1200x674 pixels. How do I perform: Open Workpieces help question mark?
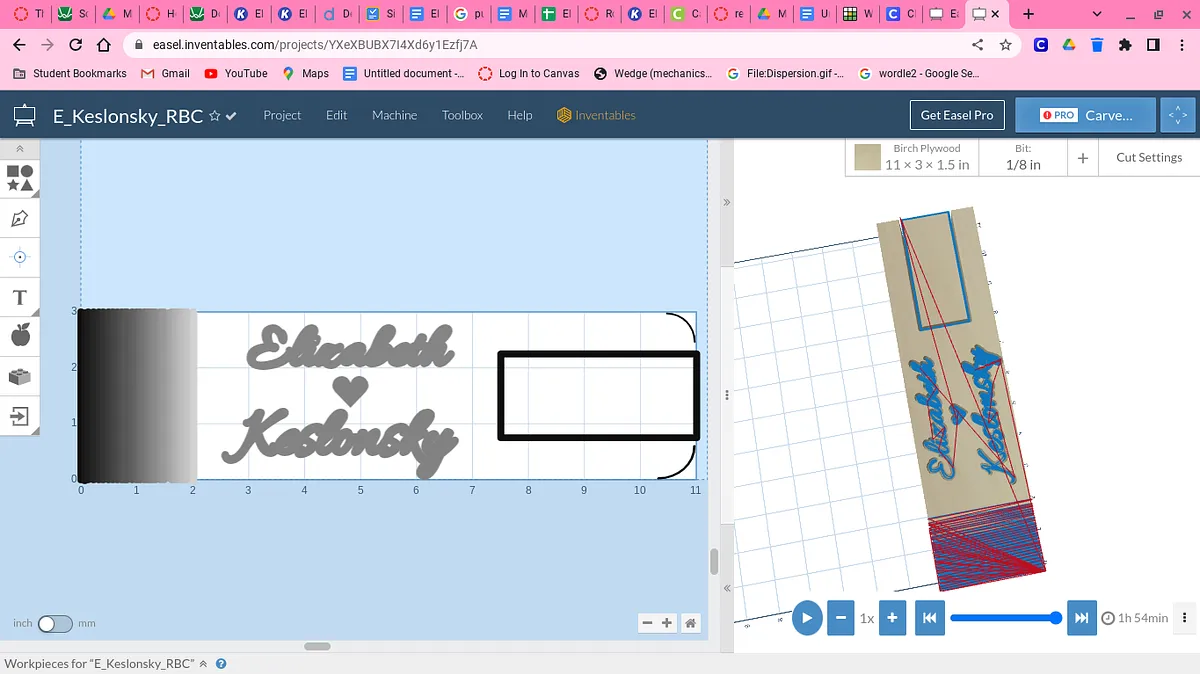click(x=221, y=664)
